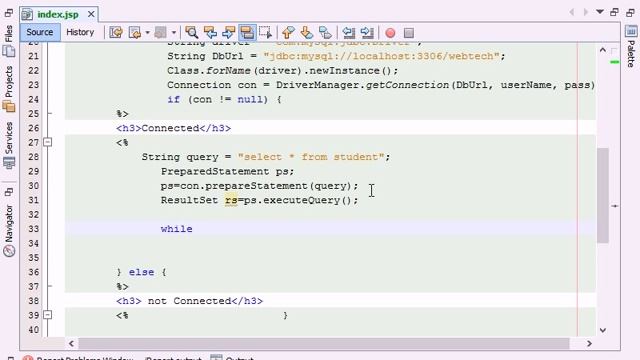The height and width of the screenshot is (360, 640).
Task: Click the Back navigation icon in editor toolbar
Action: pyautogui.click(x=135, y=32)
